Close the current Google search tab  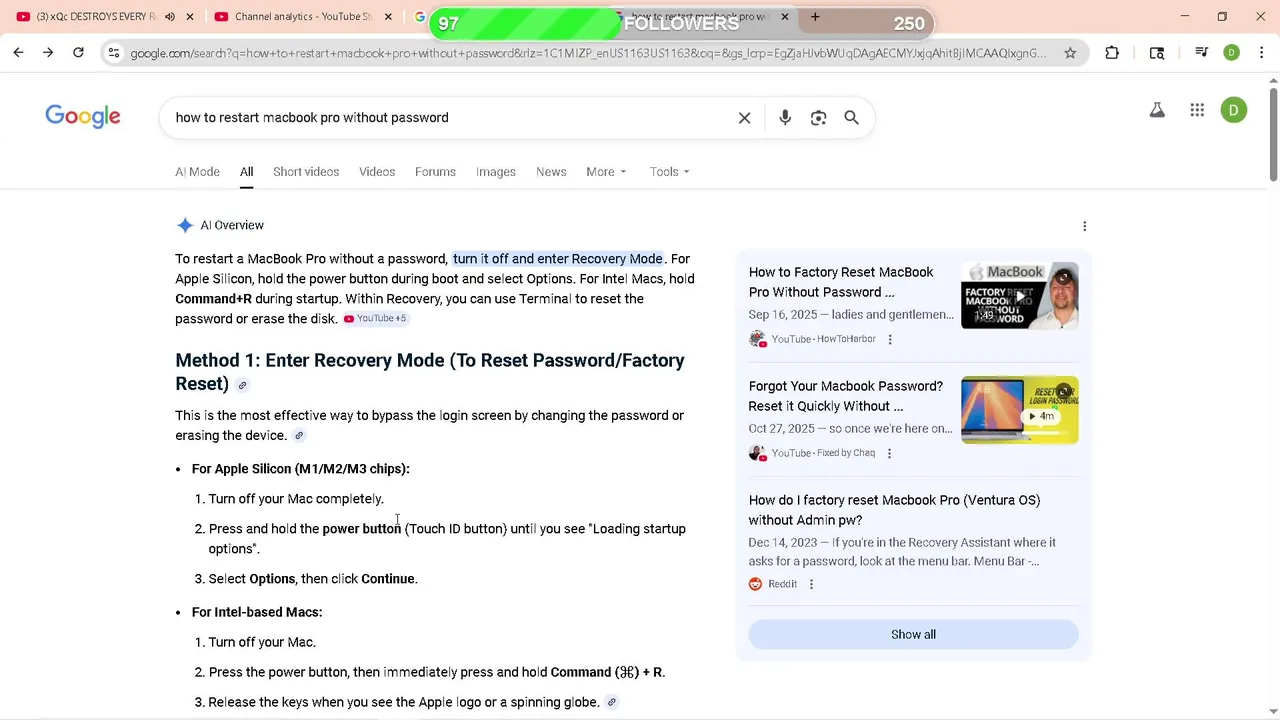pos(785,17)
